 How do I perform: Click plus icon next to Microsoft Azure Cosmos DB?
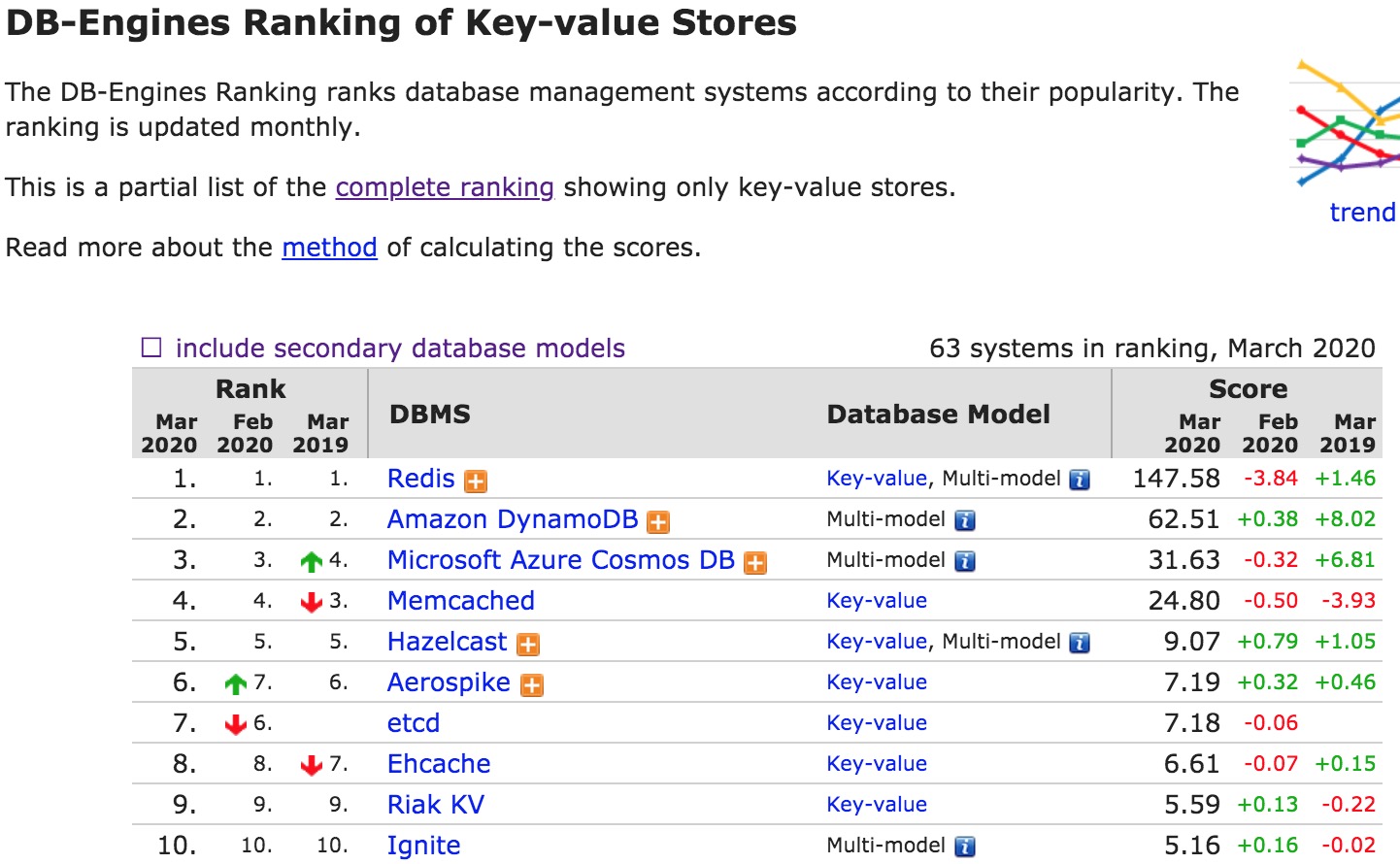pyautogui.click(x=755, y=562)
